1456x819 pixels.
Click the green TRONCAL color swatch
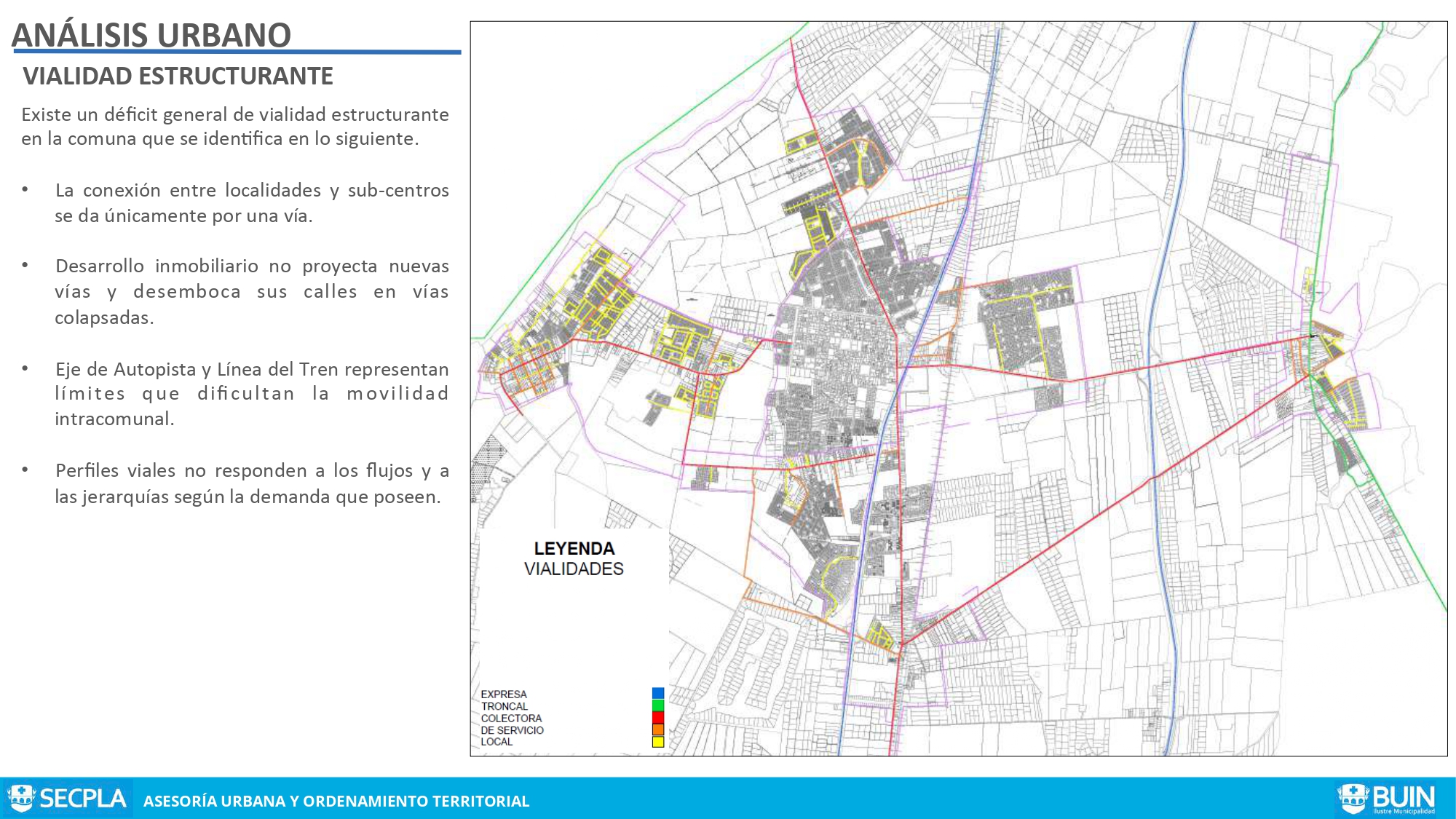658,705
